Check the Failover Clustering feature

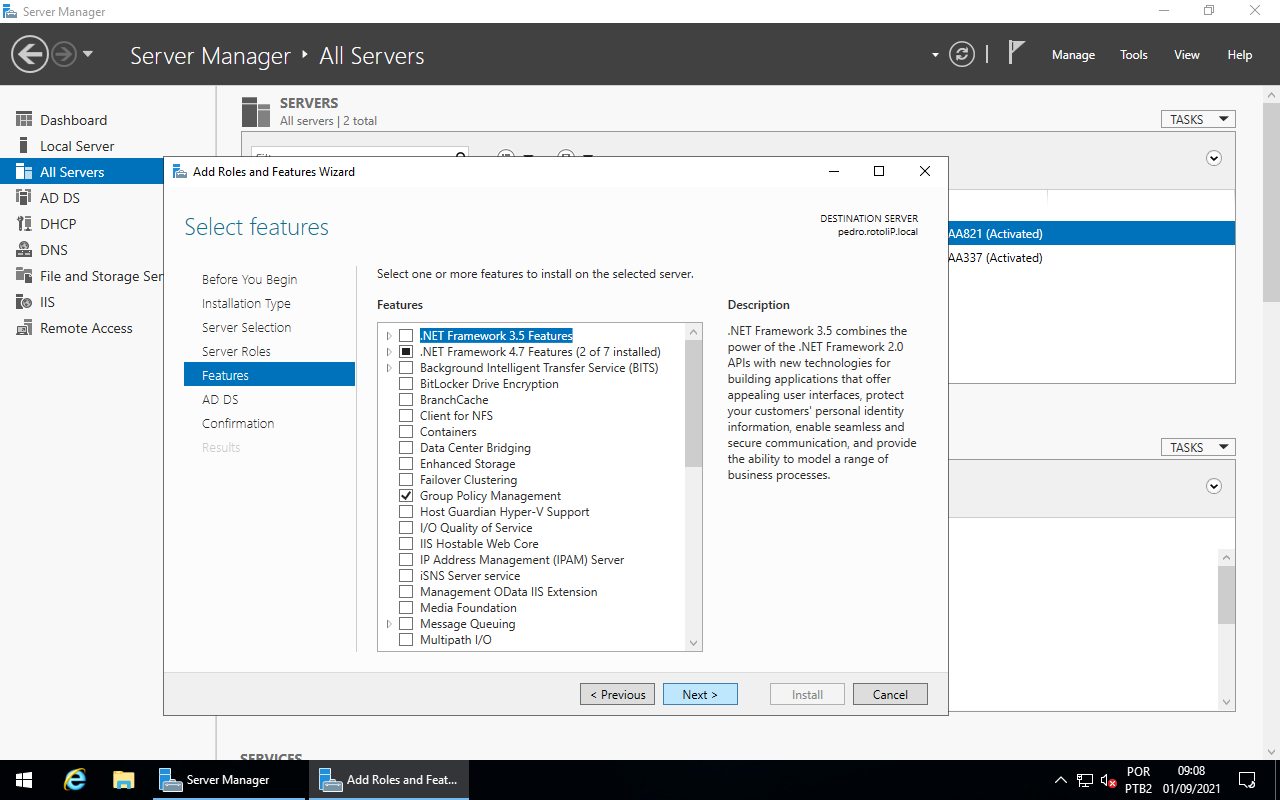click(x=405, y=479)
